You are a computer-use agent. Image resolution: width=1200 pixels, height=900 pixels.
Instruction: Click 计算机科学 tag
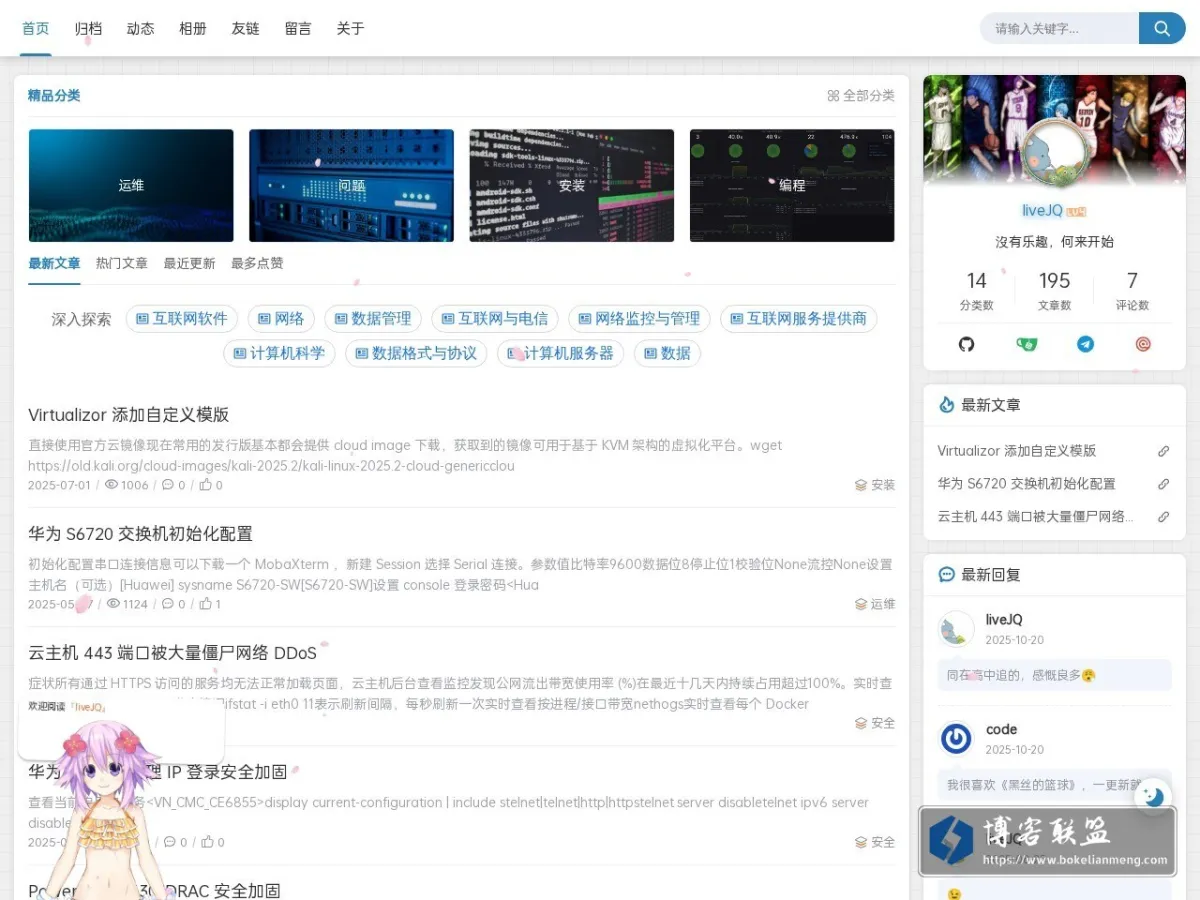coord(279,353)
